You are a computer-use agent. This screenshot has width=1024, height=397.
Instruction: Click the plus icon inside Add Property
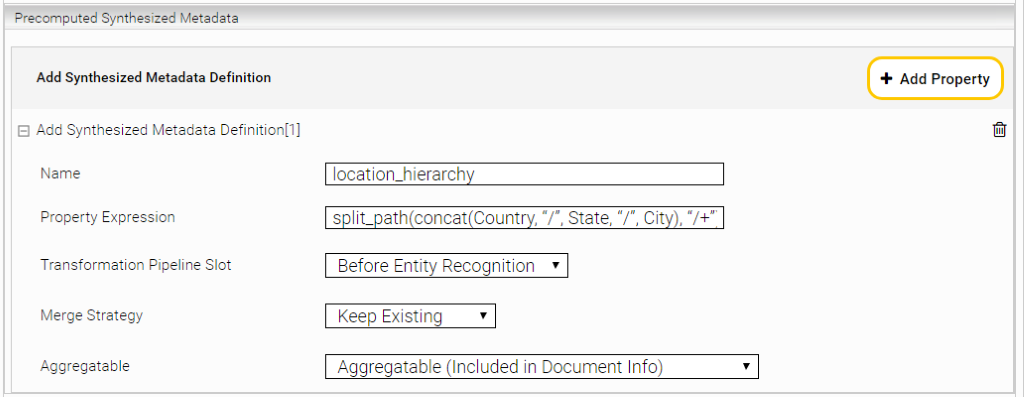click(x=886, y=78)
